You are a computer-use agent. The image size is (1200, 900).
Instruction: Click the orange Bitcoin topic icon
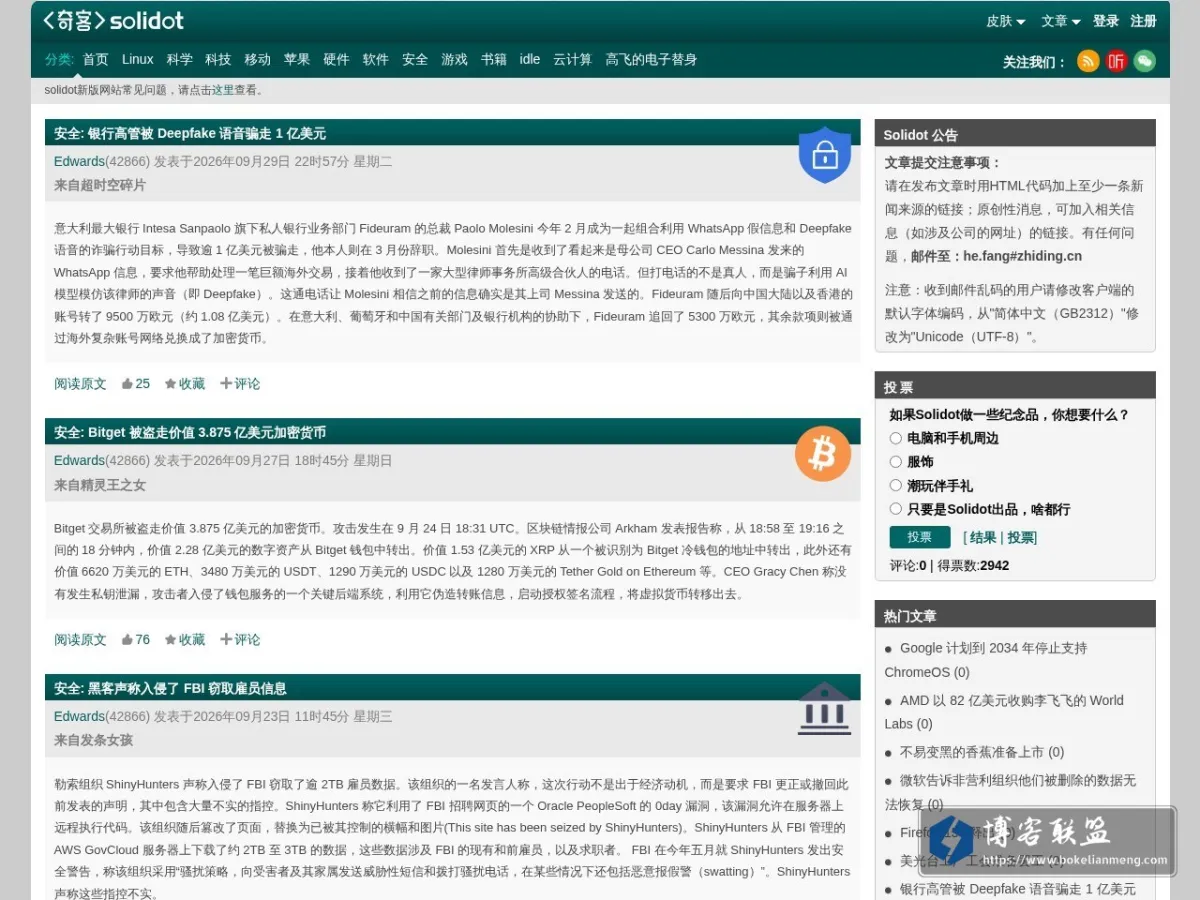(x=823, y=454)
